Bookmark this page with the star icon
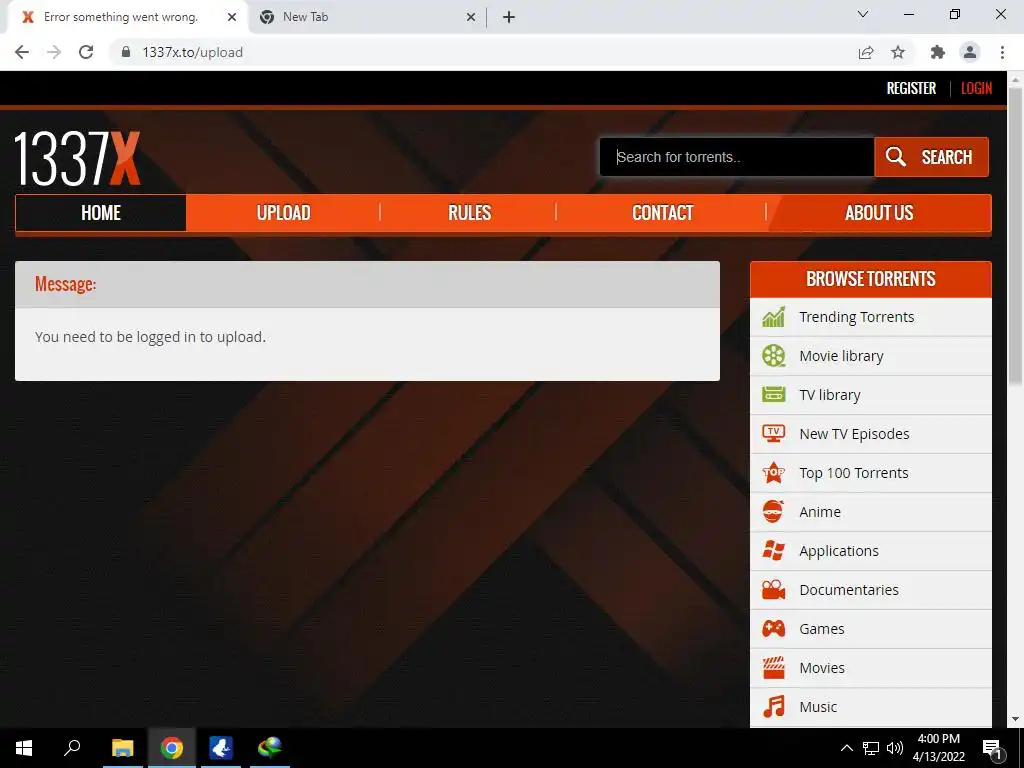 coord(898,52)
